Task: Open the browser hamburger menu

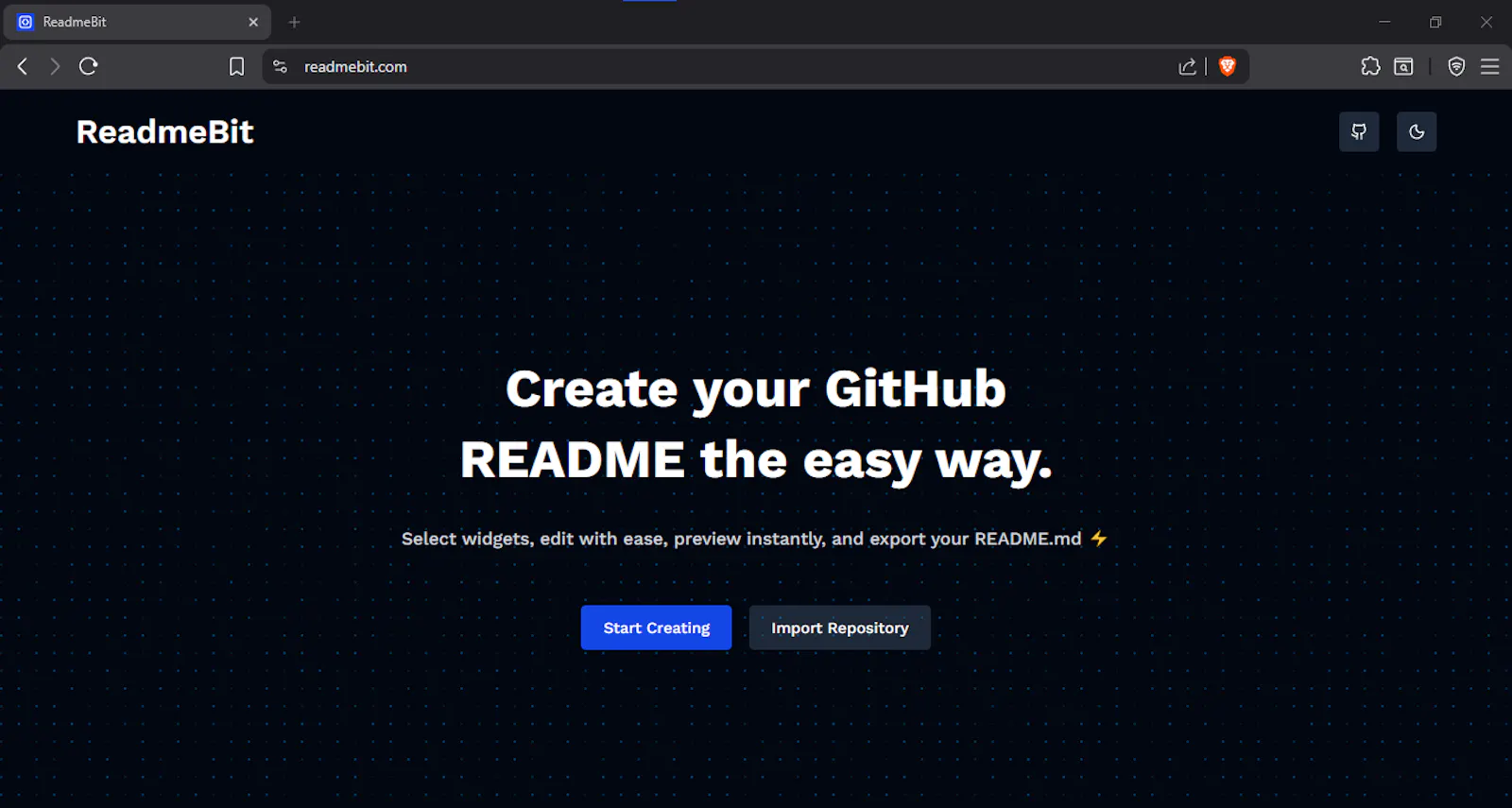Action: tap(1490, 66)
